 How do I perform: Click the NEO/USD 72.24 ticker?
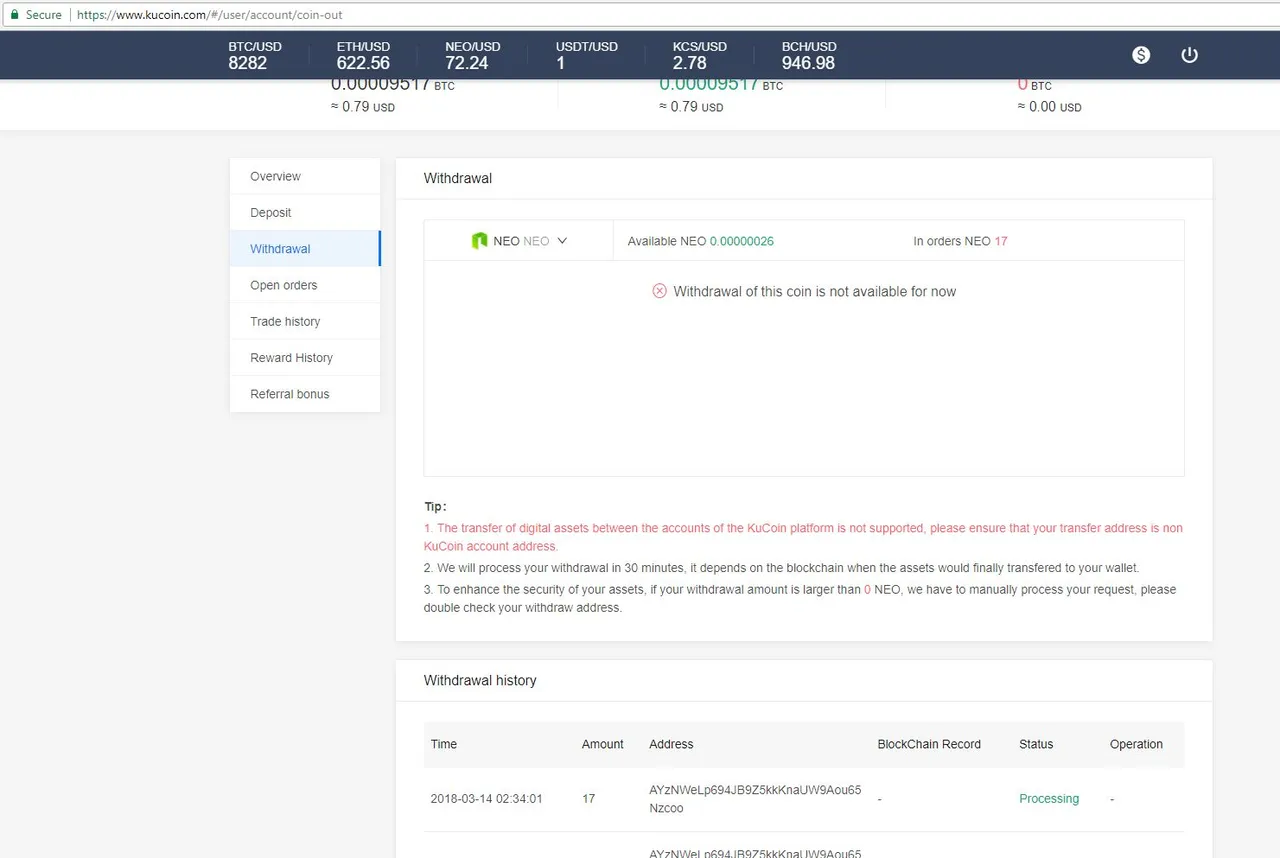(473, 55)
